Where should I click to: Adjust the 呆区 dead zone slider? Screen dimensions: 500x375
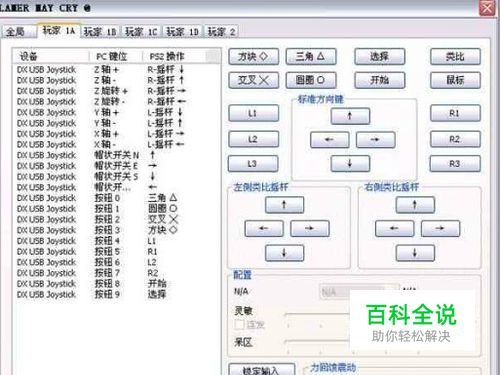pyautogui.click(x=317, y=341)
